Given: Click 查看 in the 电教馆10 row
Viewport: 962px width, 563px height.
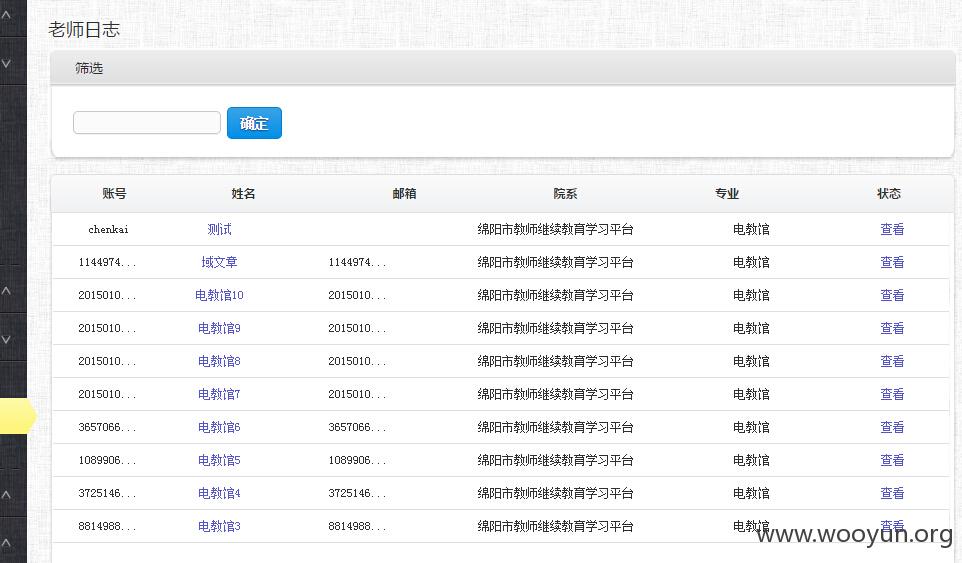Looking at the screenshot, I should pyautogui.click(x=892, y=296).
